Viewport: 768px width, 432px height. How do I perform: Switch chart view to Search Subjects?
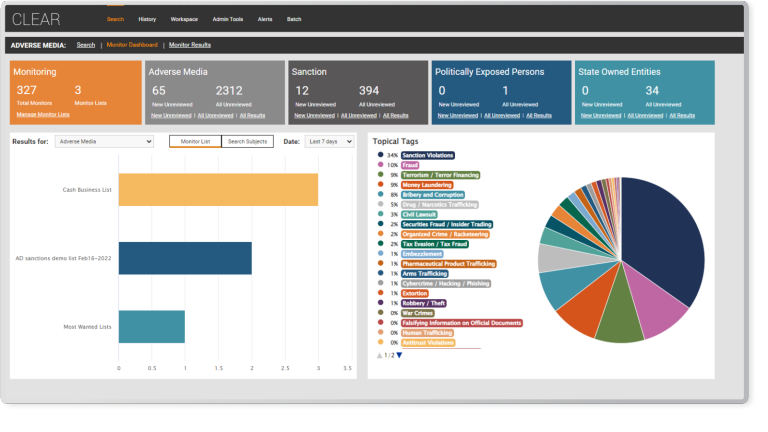(x=246, y=142)
